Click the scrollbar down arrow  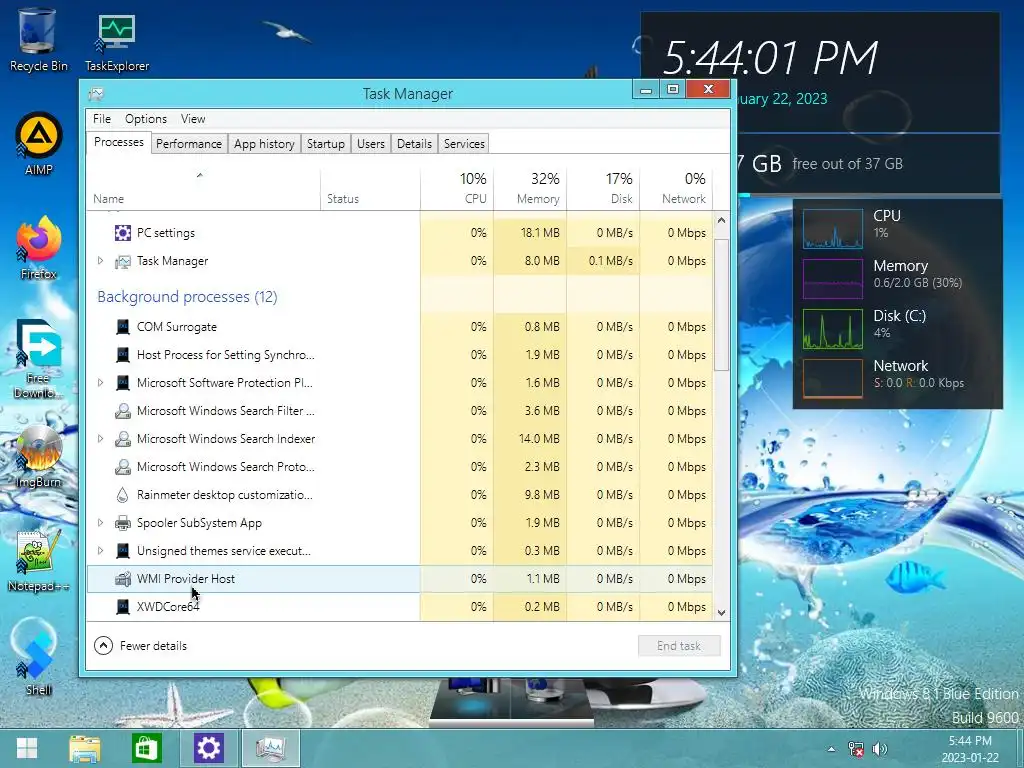coord(721,613)
